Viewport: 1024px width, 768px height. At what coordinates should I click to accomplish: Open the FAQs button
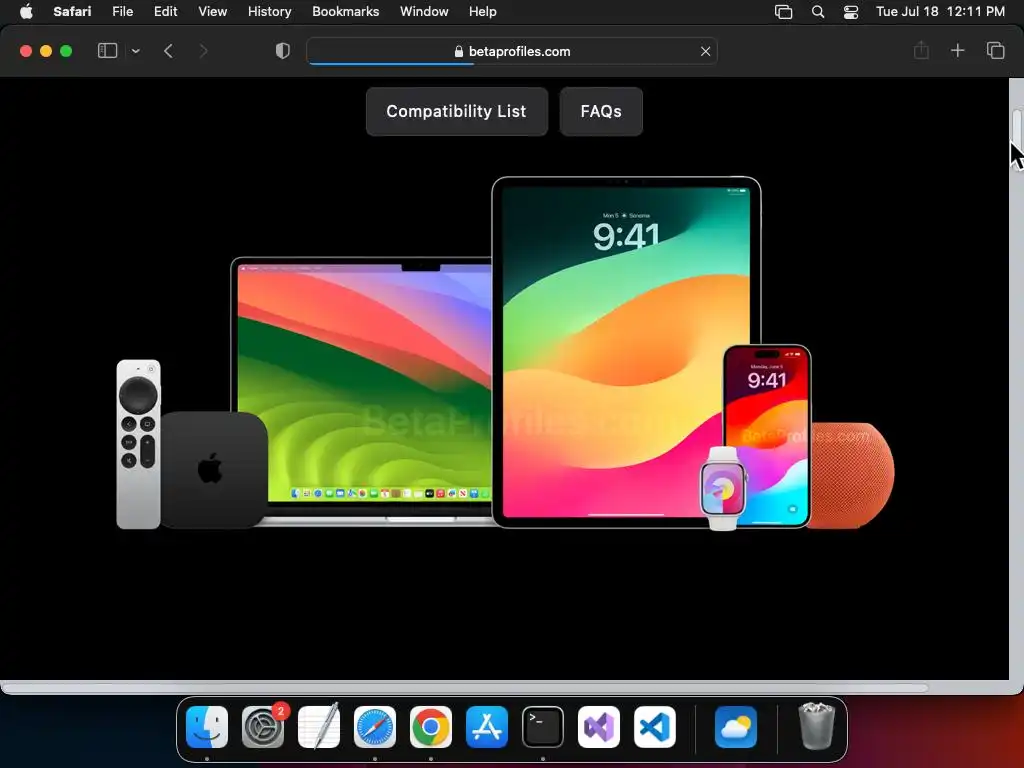(601, 112)
